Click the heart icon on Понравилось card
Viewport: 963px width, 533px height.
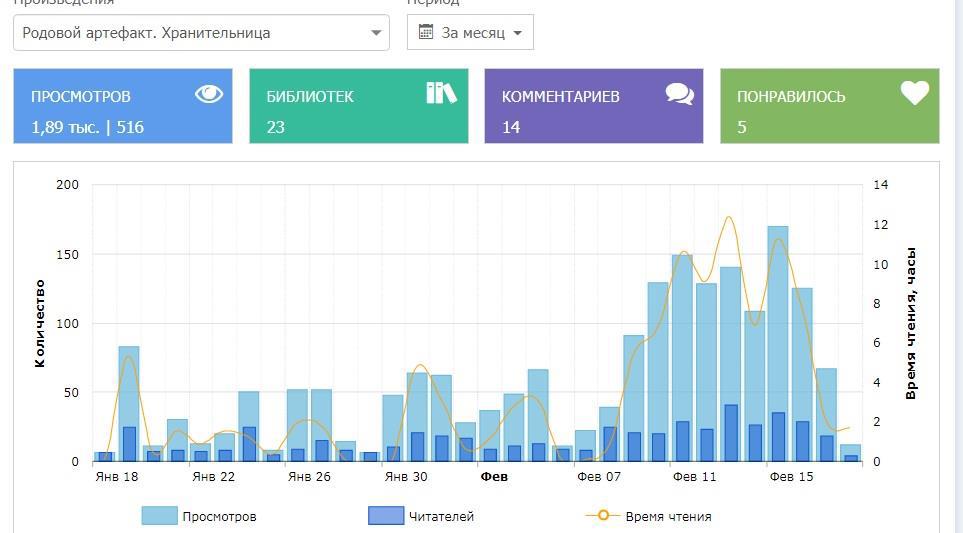(x=914, y=93)
